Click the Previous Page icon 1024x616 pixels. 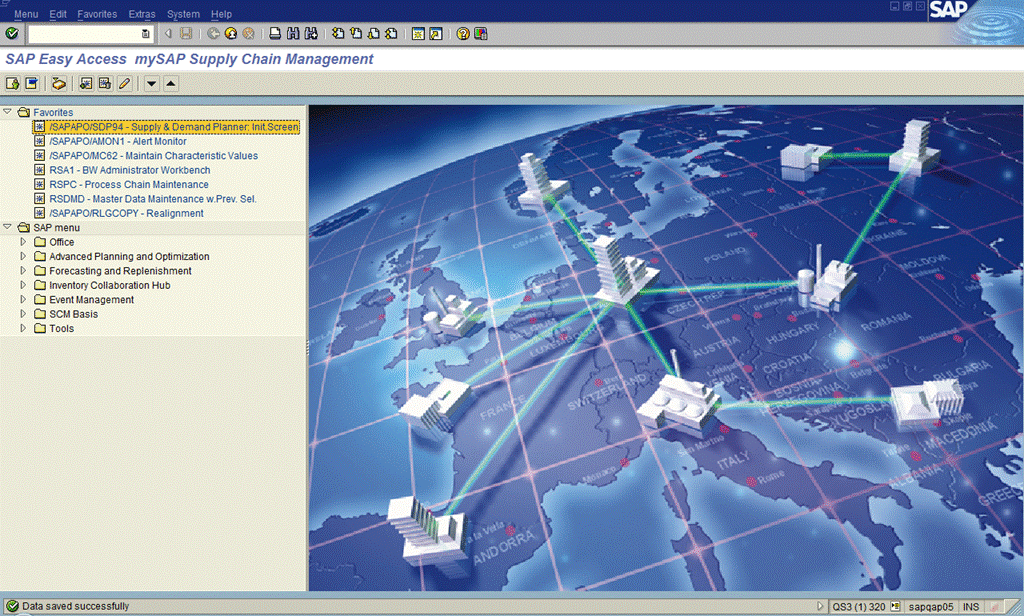coord(356,33)
